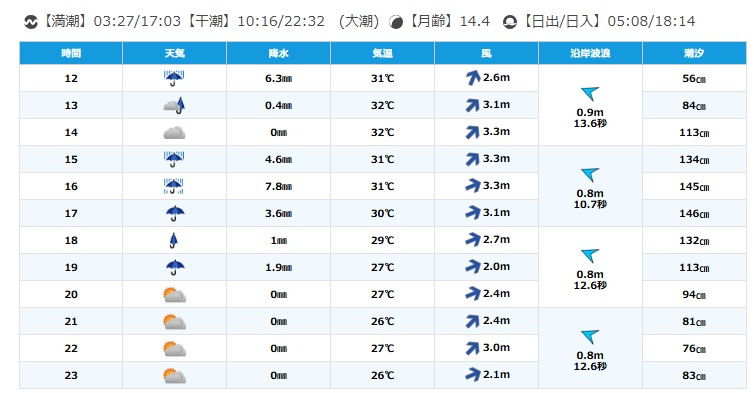
Task: Click the wind direction arrow for 2.6m
Action: point(473,78)
